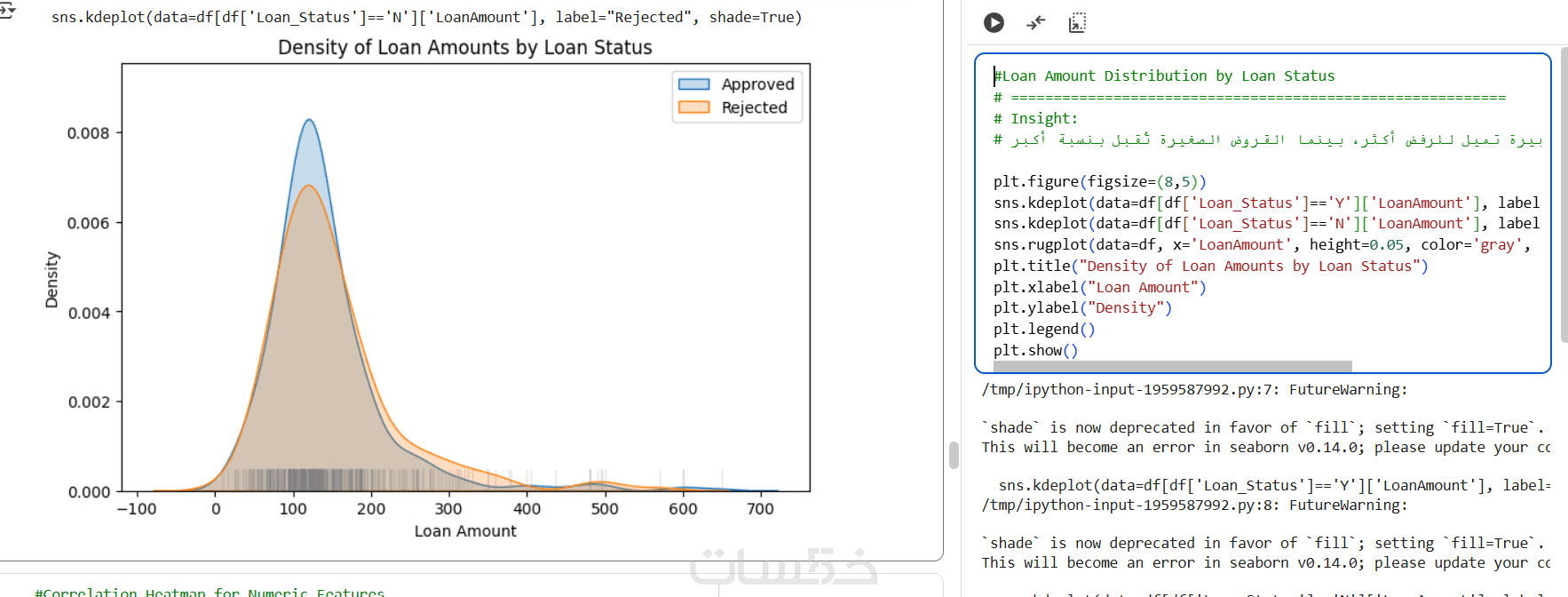1568x597 pixels.
Task: Click the dotted-square icon in cell toolbar
Action: click(1077, 23)
